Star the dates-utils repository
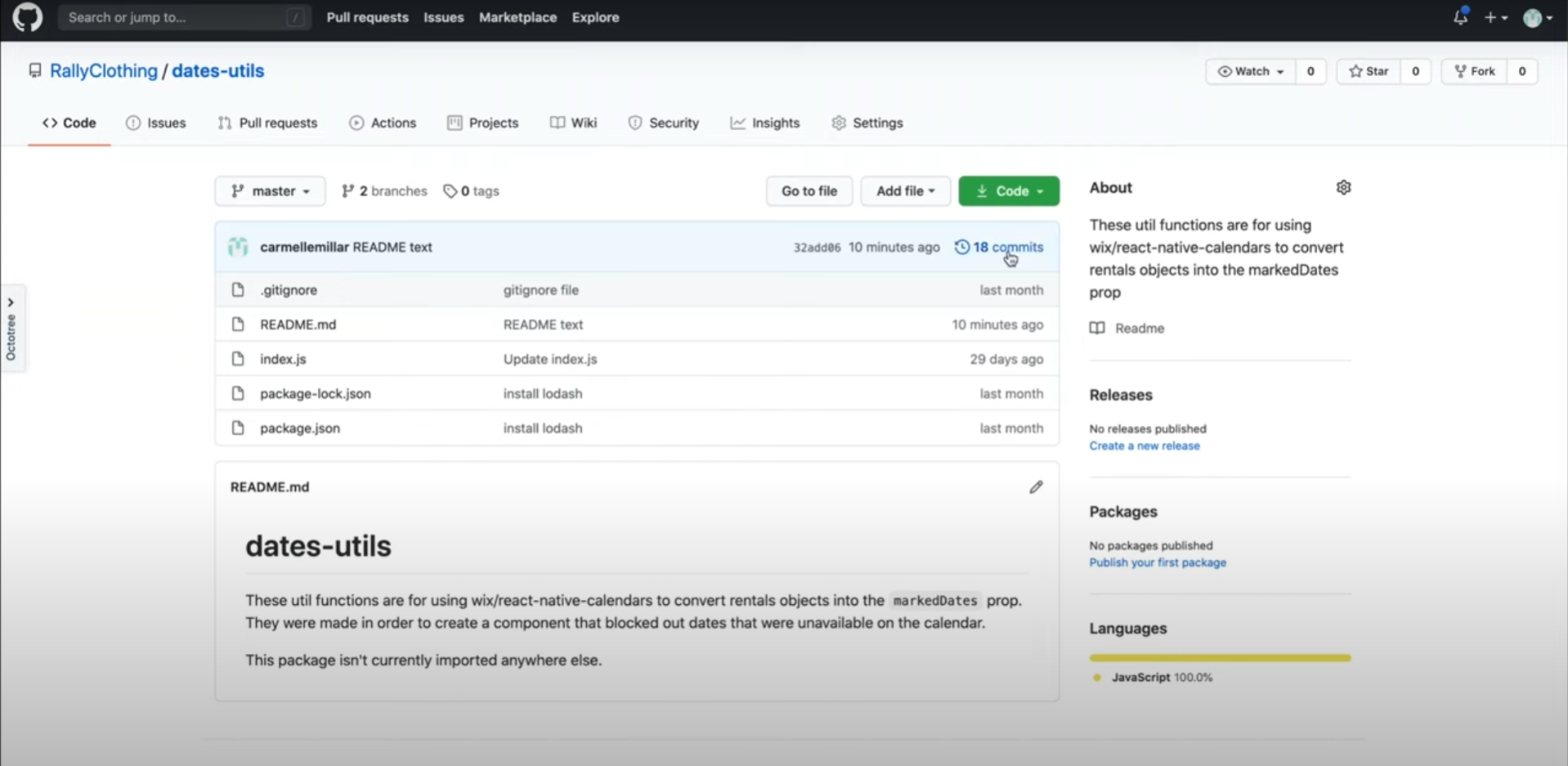 click(x=1369, y=71)
